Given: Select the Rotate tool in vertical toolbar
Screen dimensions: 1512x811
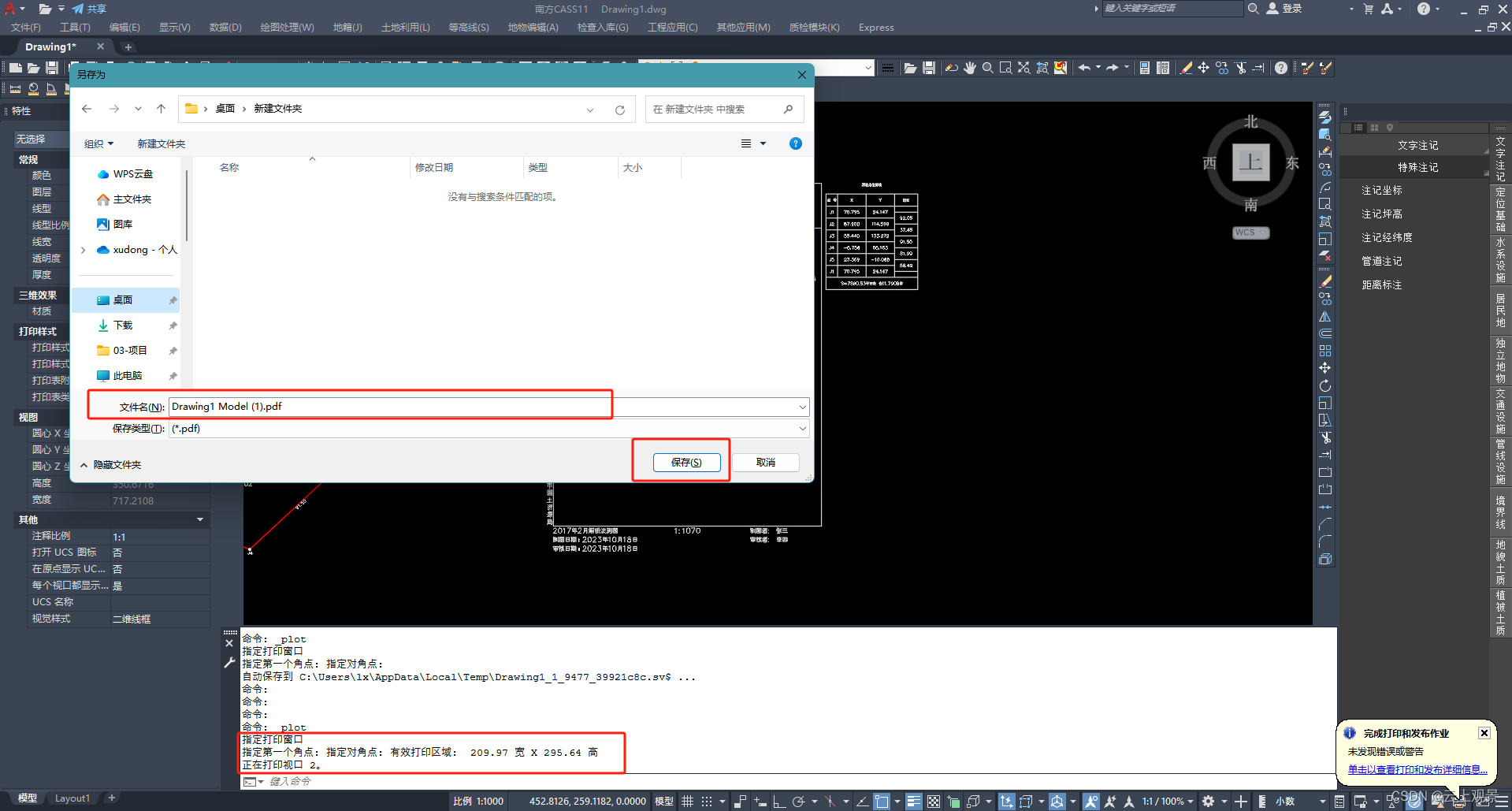Looking at the screenshot, I should [1325, 386].
